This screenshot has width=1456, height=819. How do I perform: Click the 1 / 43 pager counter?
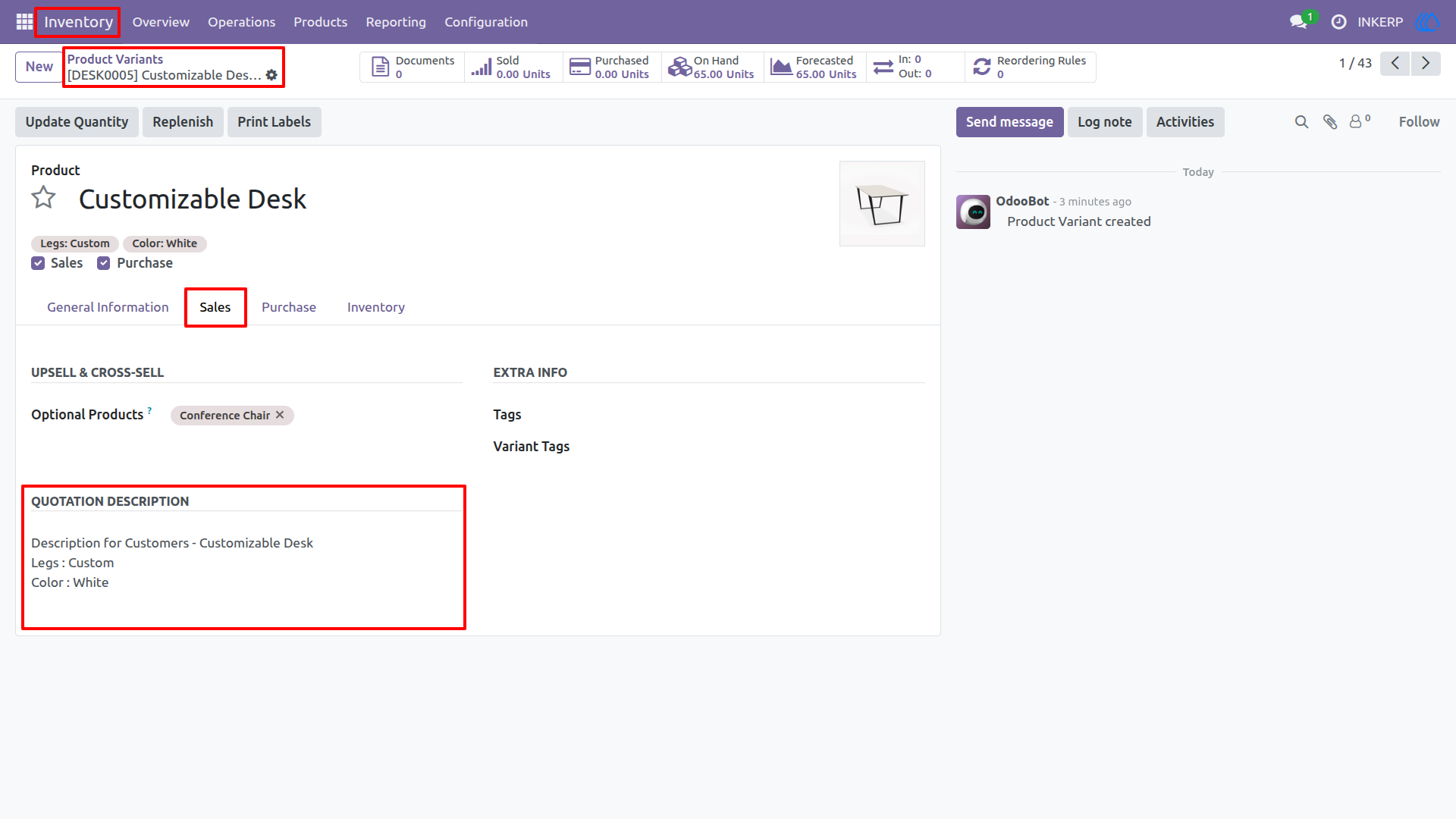click(x=1355, y=64)
